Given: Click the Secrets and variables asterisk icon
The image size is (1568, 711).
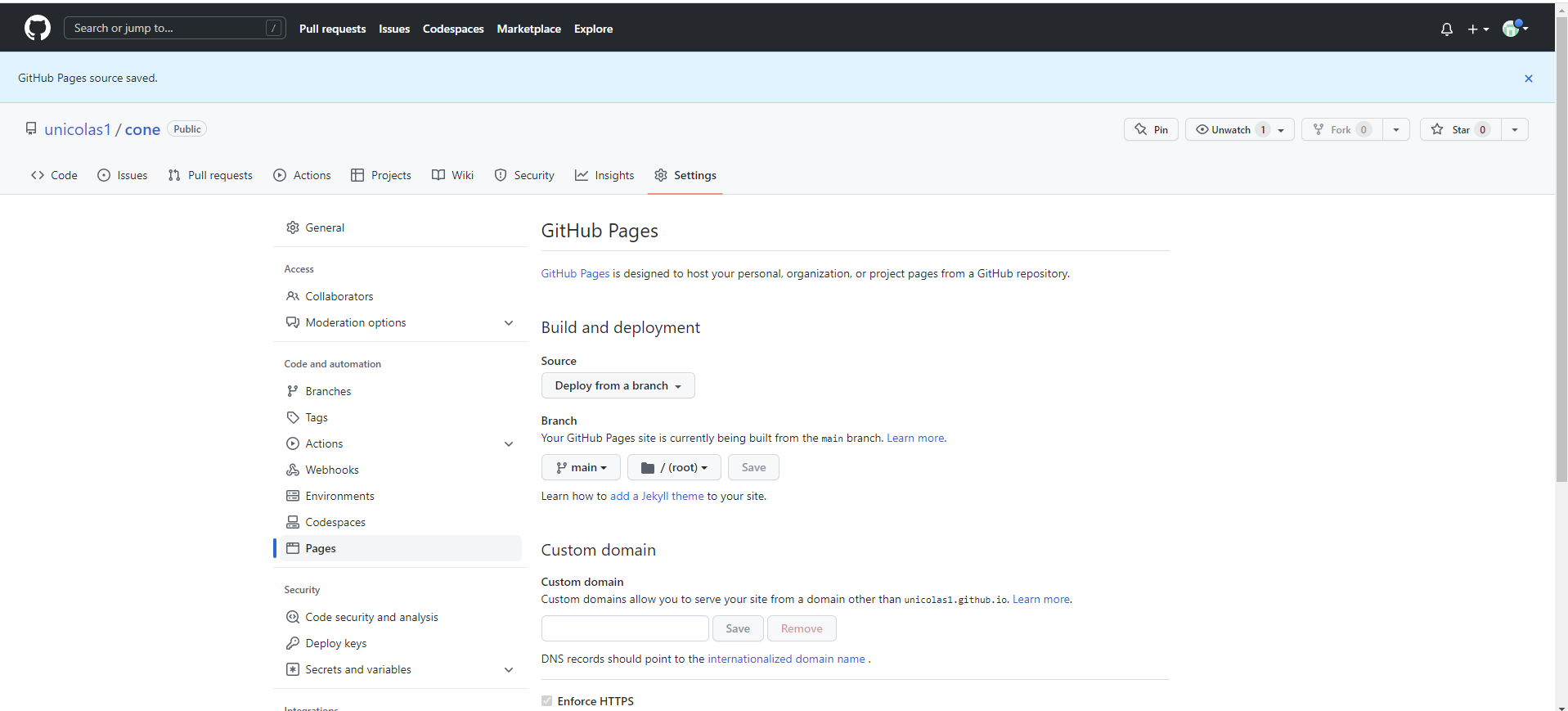Looking at the screenshot, I should (293, 669).
